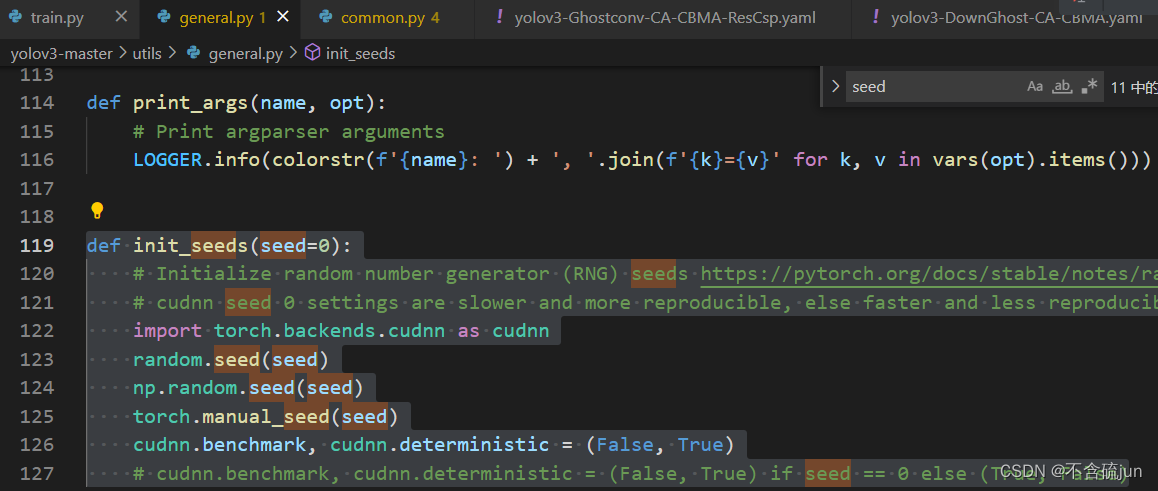Click torch.manual_seed(seed) on line 125

point(266,416)
